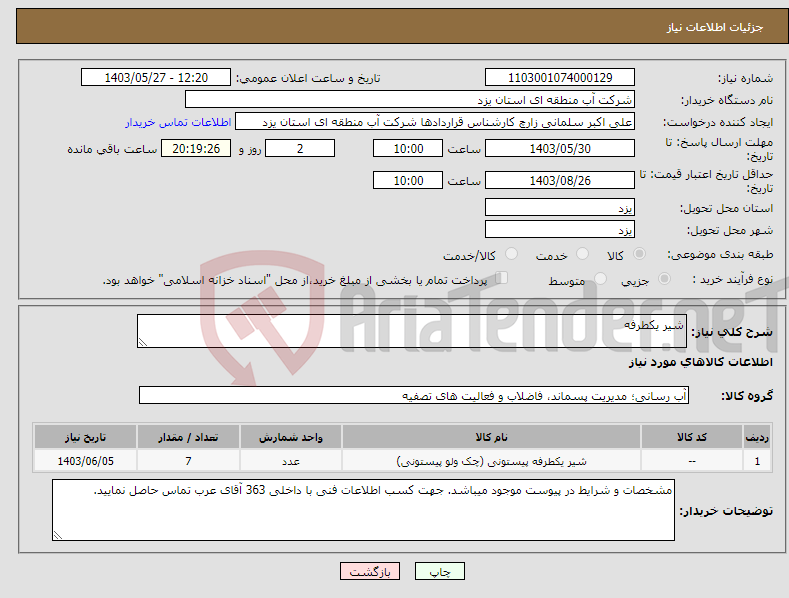This screenshot has width=789, height=598.
Task: Click the تاریخ نیاز column header
Action: pyautogui.click(x=86, y=437)
